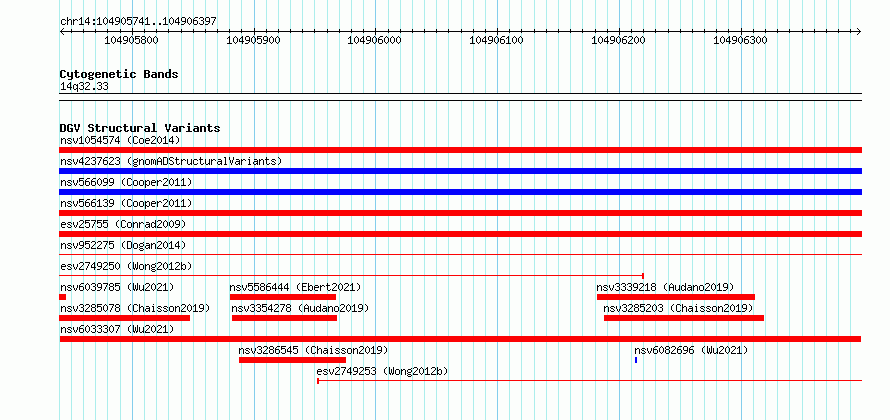
Task: Open variant label nsv566139 (Cooper2011)
Action: coord(126,203)
